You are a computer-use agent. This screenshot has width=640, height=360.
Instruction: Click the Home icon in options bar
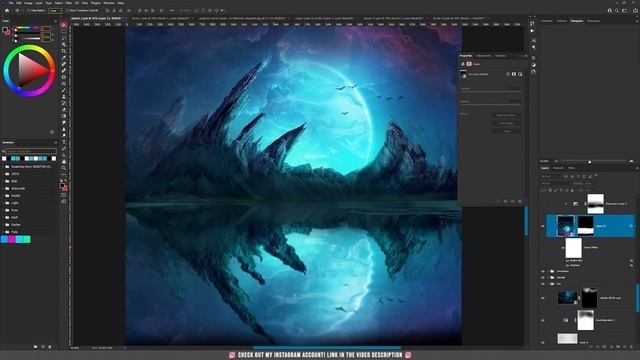7,11
